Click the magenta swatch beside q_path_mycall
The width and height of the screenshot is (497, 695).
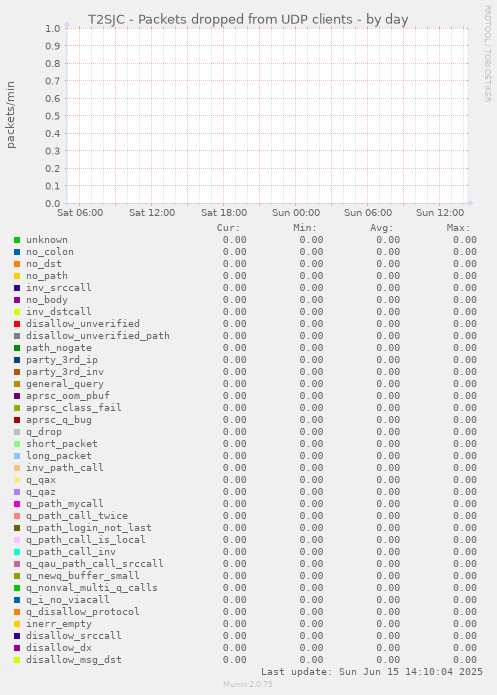tap(17, 504)
